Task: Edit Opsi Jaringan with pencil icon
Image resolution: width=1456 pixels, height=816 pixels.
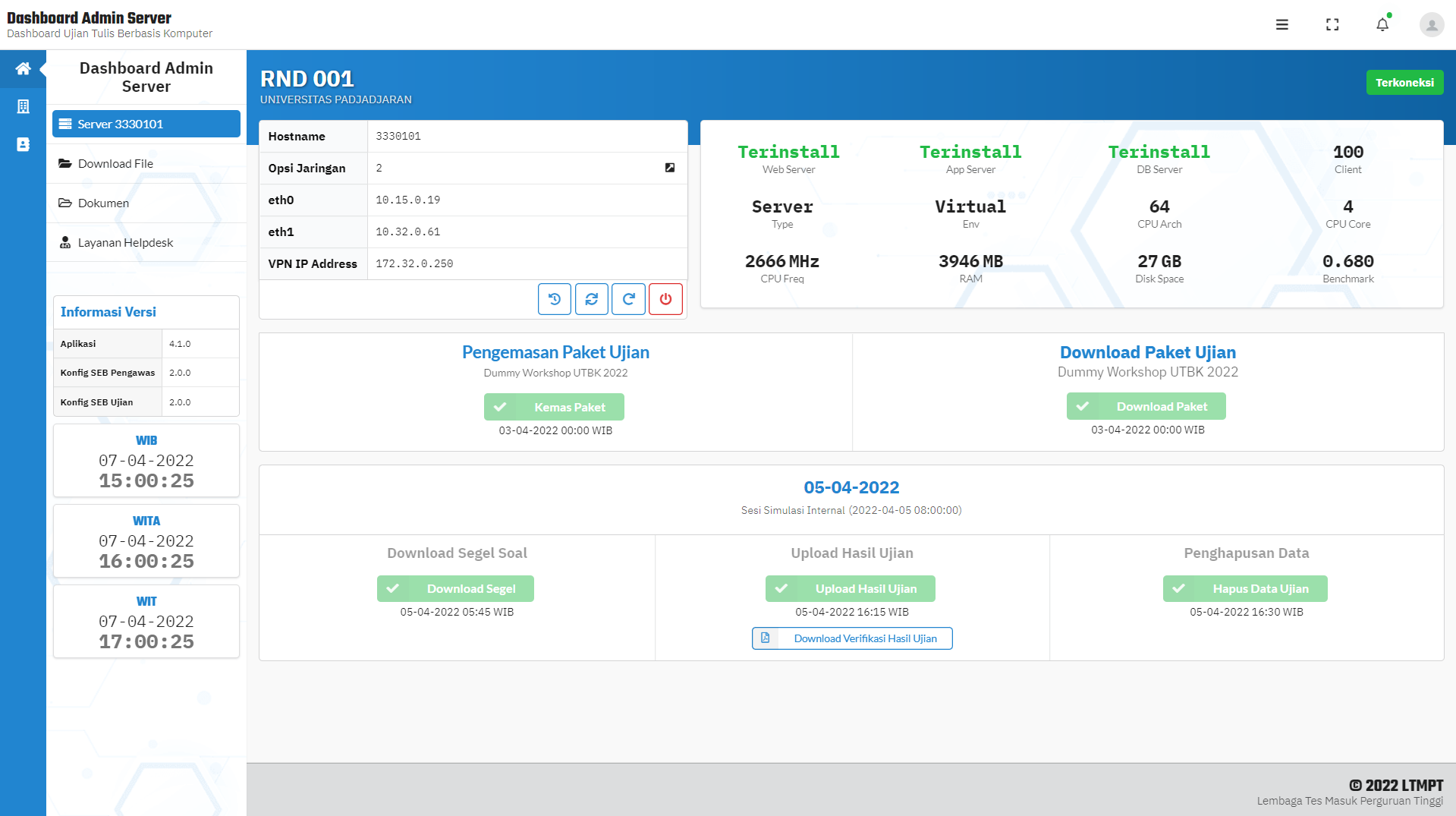Action: coord(670,168)
